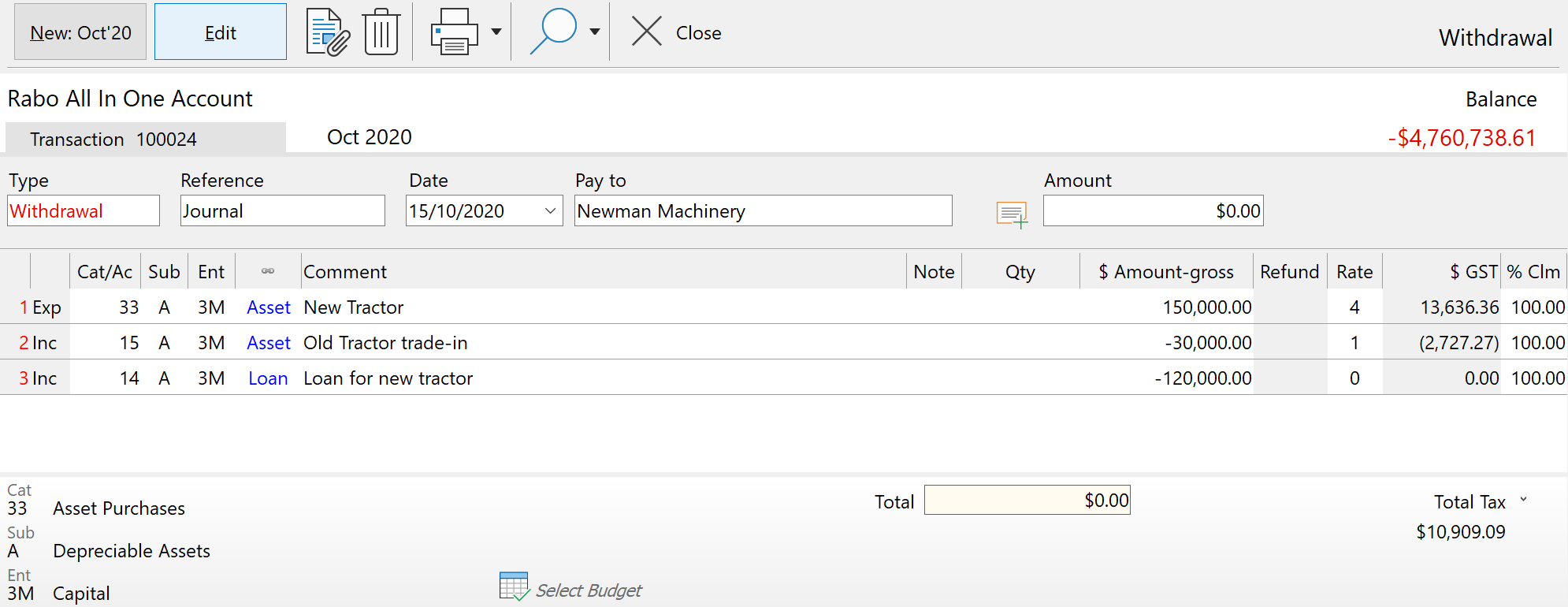The height and width of the screenshot is (607, 1568).
Task: Click the printer icon
Action: pos(454,32)
